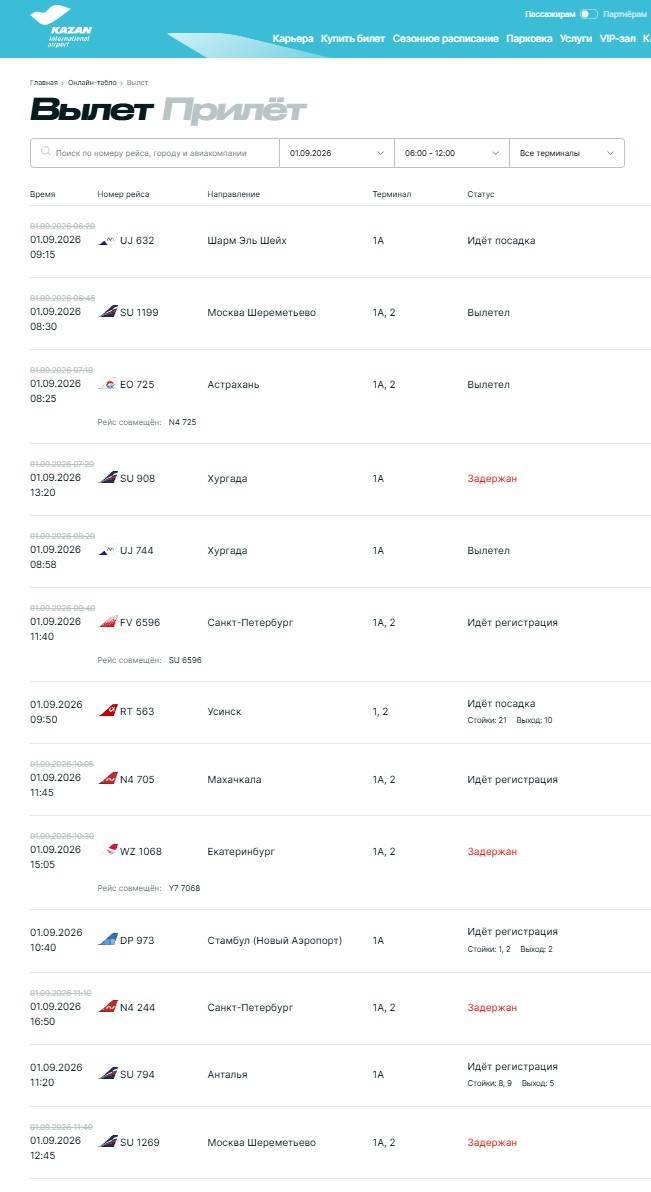Screen dimensions: 651x1192
Task: Open the Купить билет menu item
Action: [353, 38]
